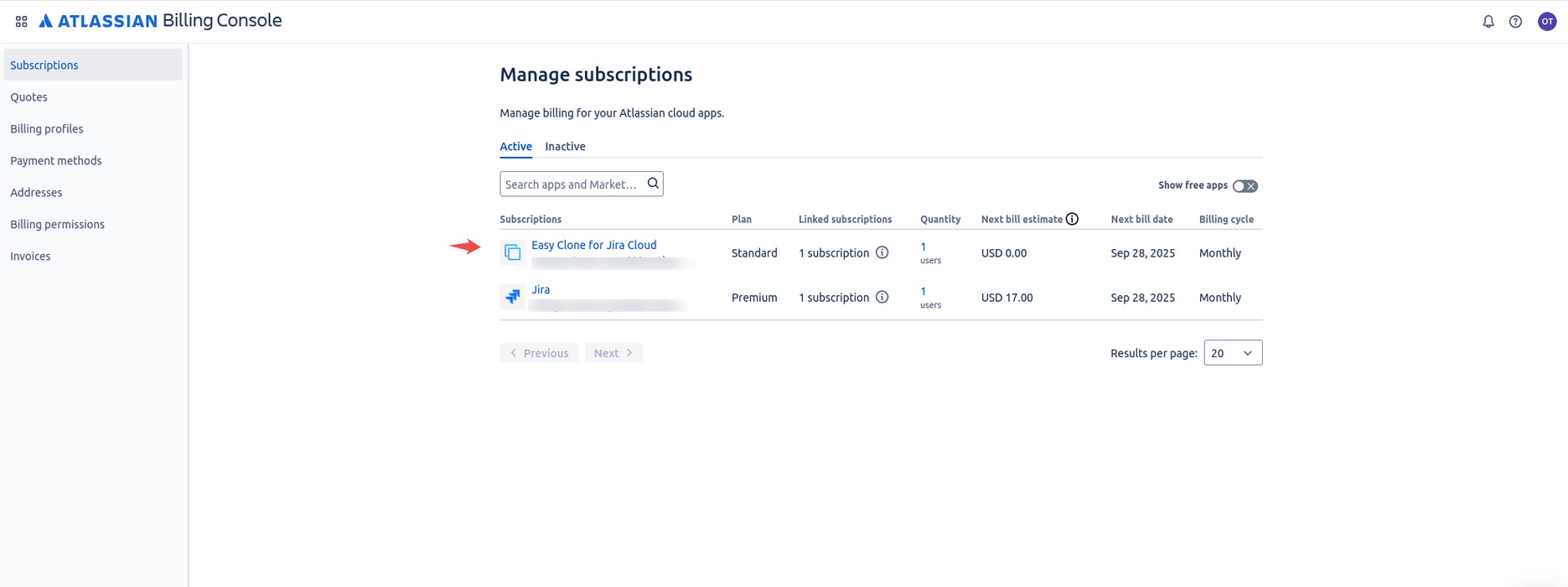This screenshot has width=1568, height=587.
Task: Click the Linked subscriptions column header
Action: 845,219
